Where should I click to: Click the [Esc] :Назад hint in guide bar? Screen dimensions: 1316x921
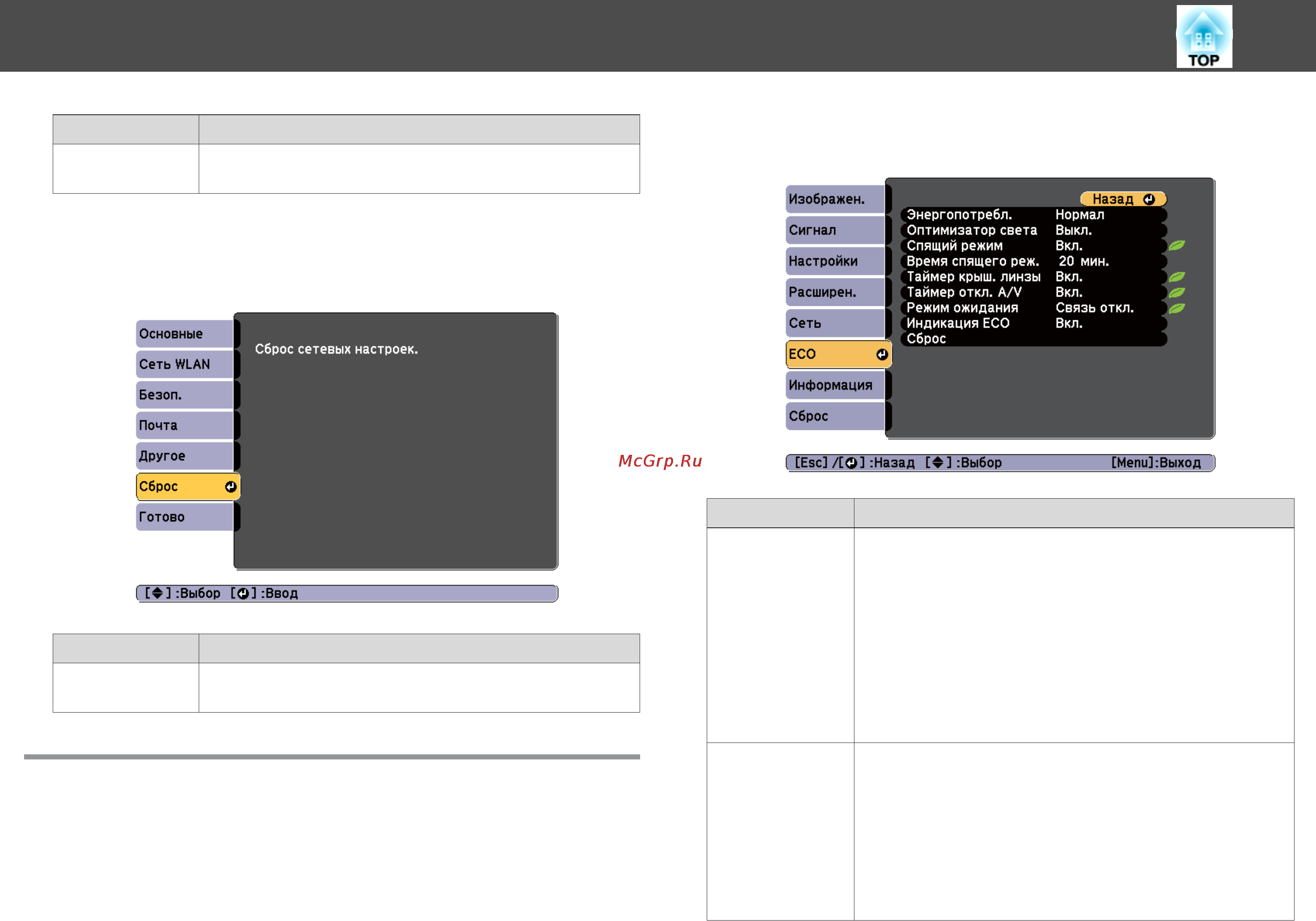pyautogui.click(x=854, y=462)
